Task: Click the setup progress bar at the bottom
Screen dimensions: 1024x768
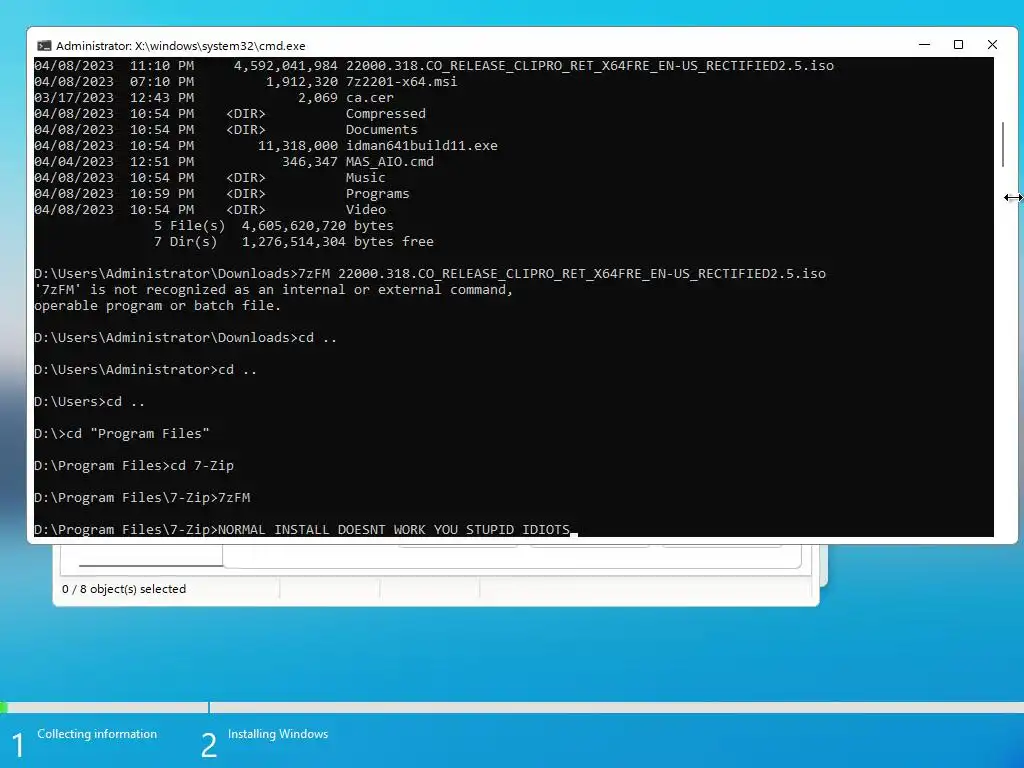Action: tap(512, 707)
